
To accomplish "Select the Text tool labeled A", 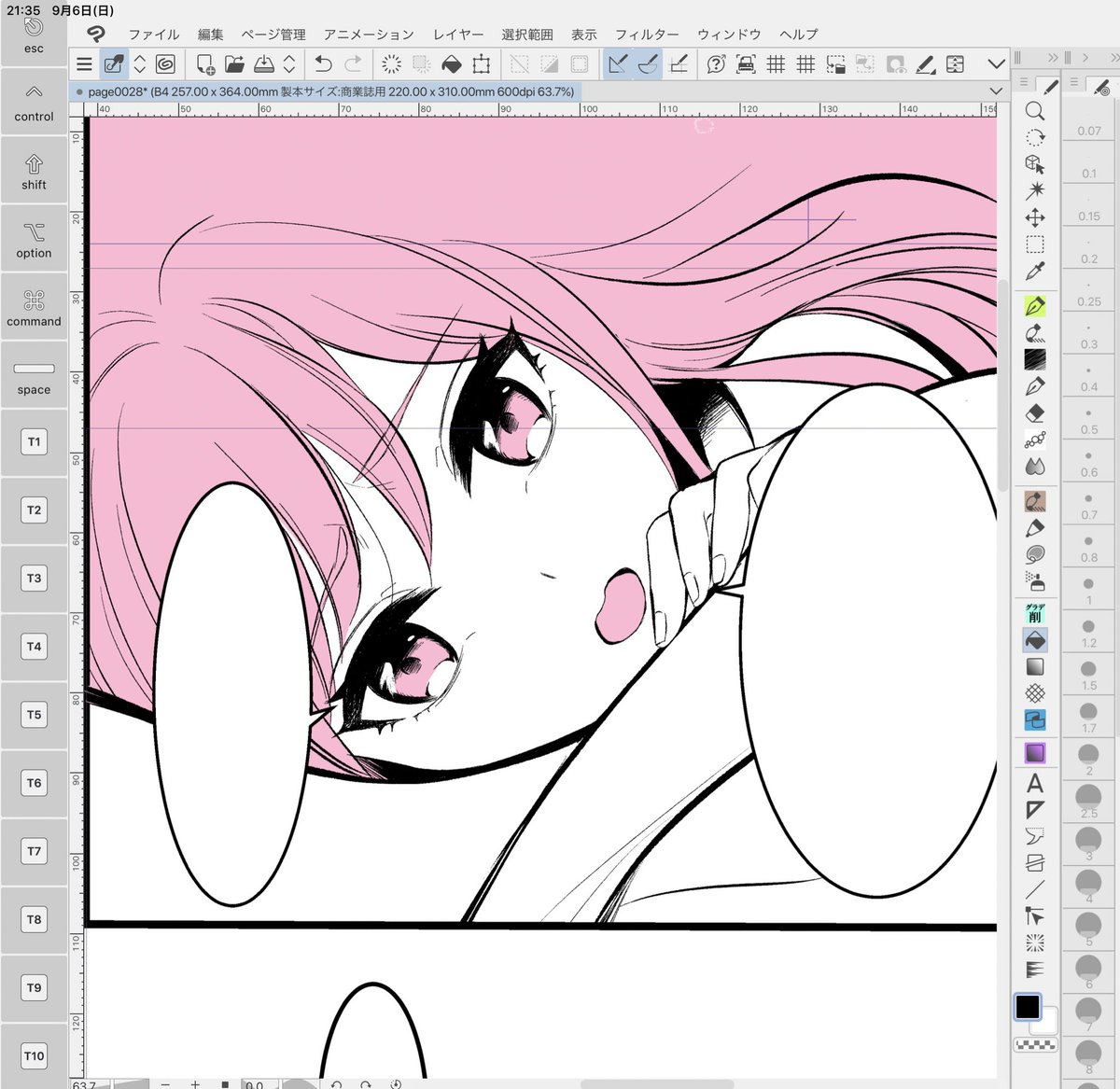I will click(1035, 783).
